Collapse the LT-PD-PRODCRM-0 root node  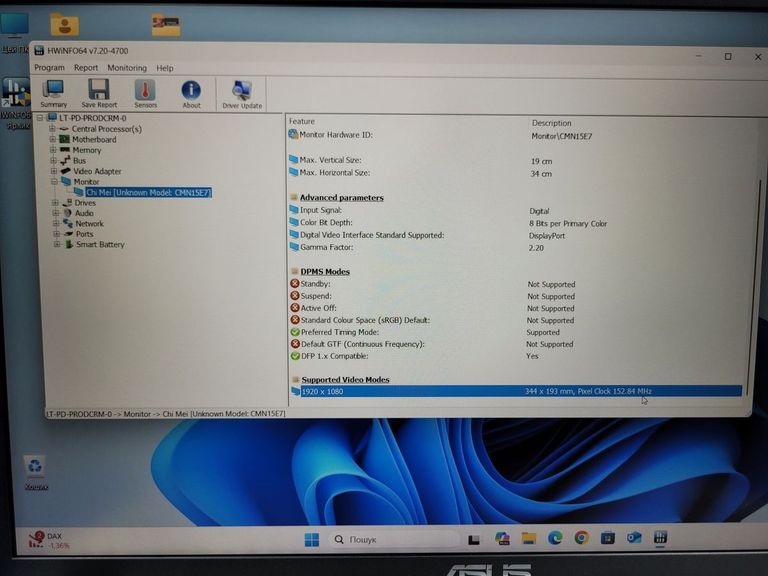pos(40,118)
